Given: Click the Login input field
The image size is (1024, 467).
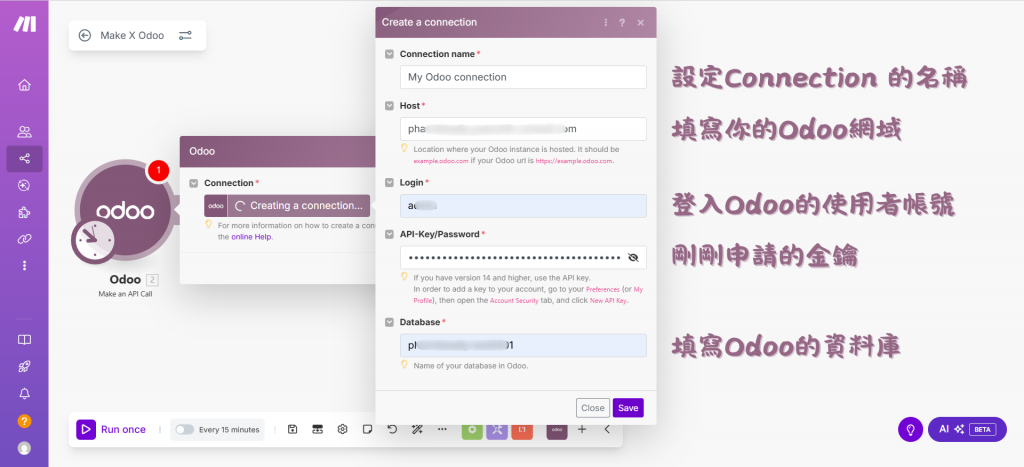Looking at the screenshot, I should (523, 206).
